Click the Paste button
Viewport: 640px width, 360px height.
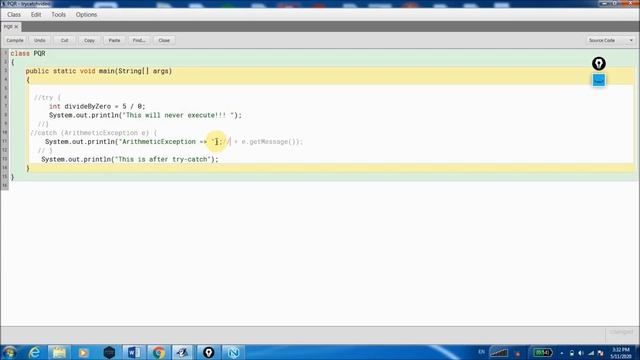point(114,40)
